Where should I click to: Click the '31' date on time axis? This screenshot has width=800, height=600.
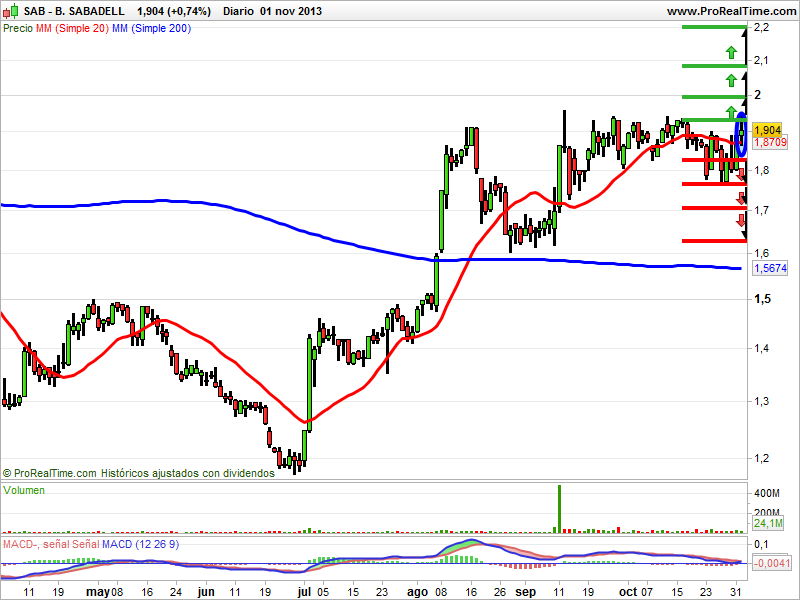pos(736,592)
